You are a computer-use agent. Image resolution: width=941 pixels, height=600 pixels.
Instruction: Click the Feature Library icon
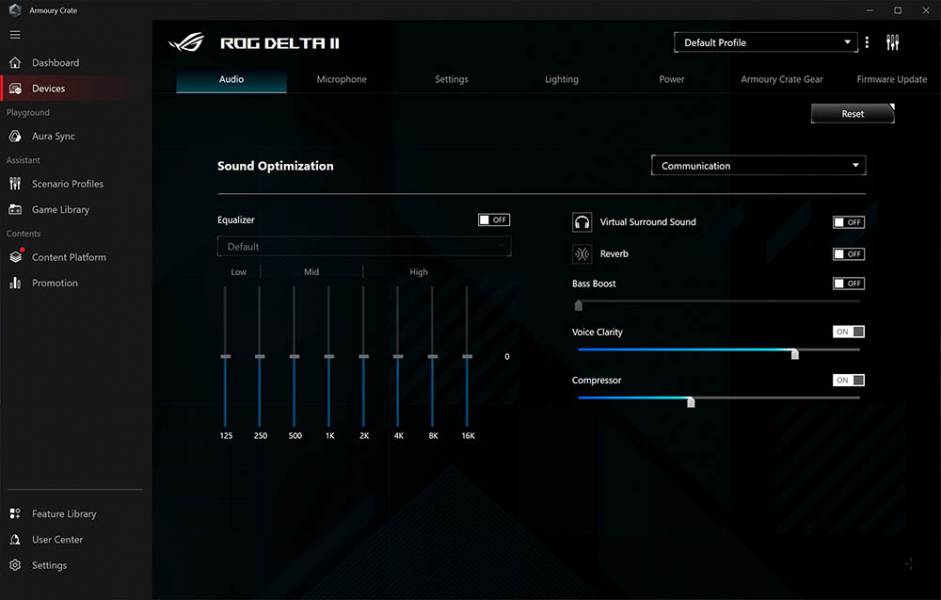click(x=15, y=514)
